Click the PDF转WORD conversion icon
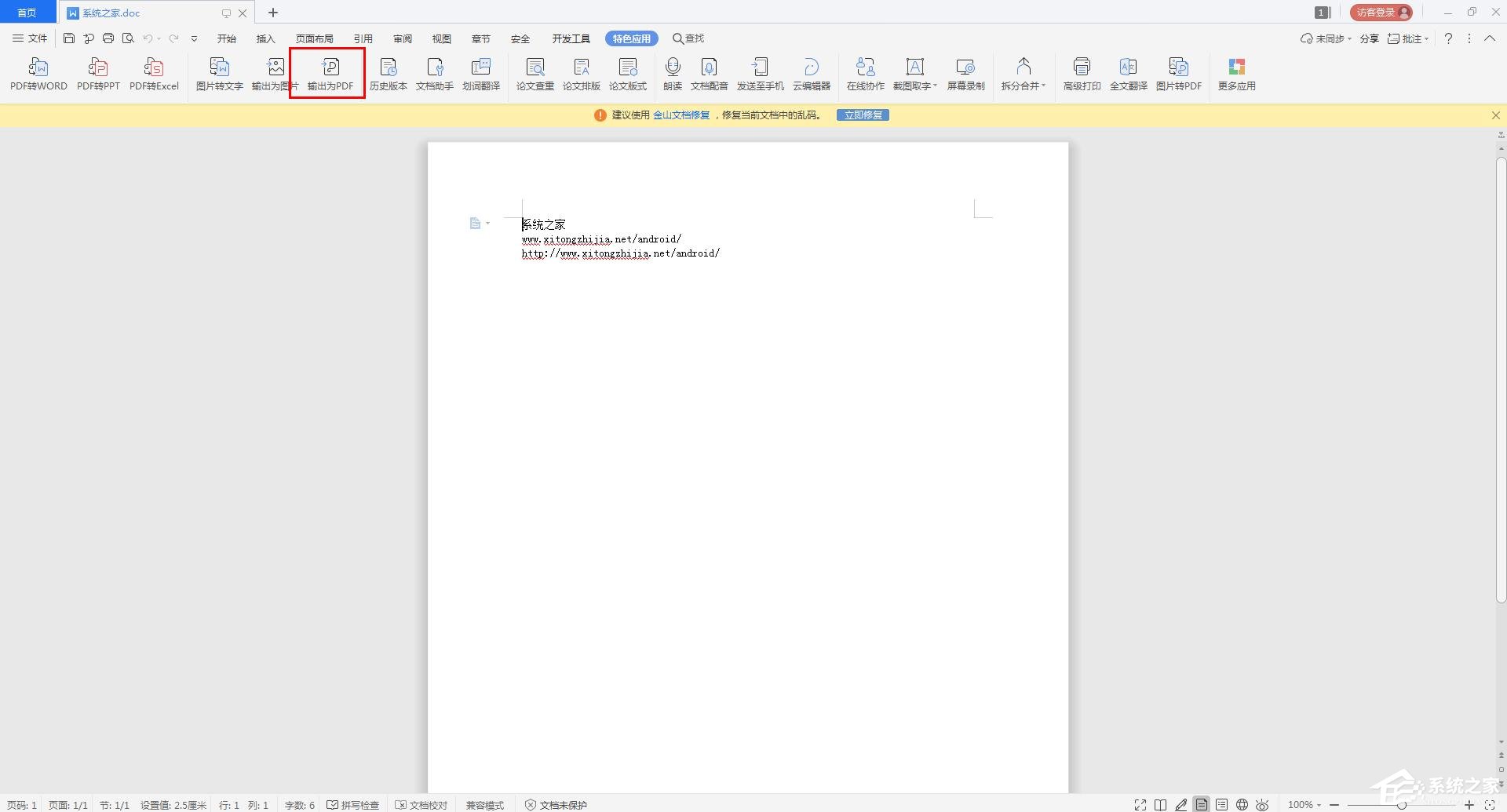The height and width of the screenshot is (812, 1507). click(38, 74)
